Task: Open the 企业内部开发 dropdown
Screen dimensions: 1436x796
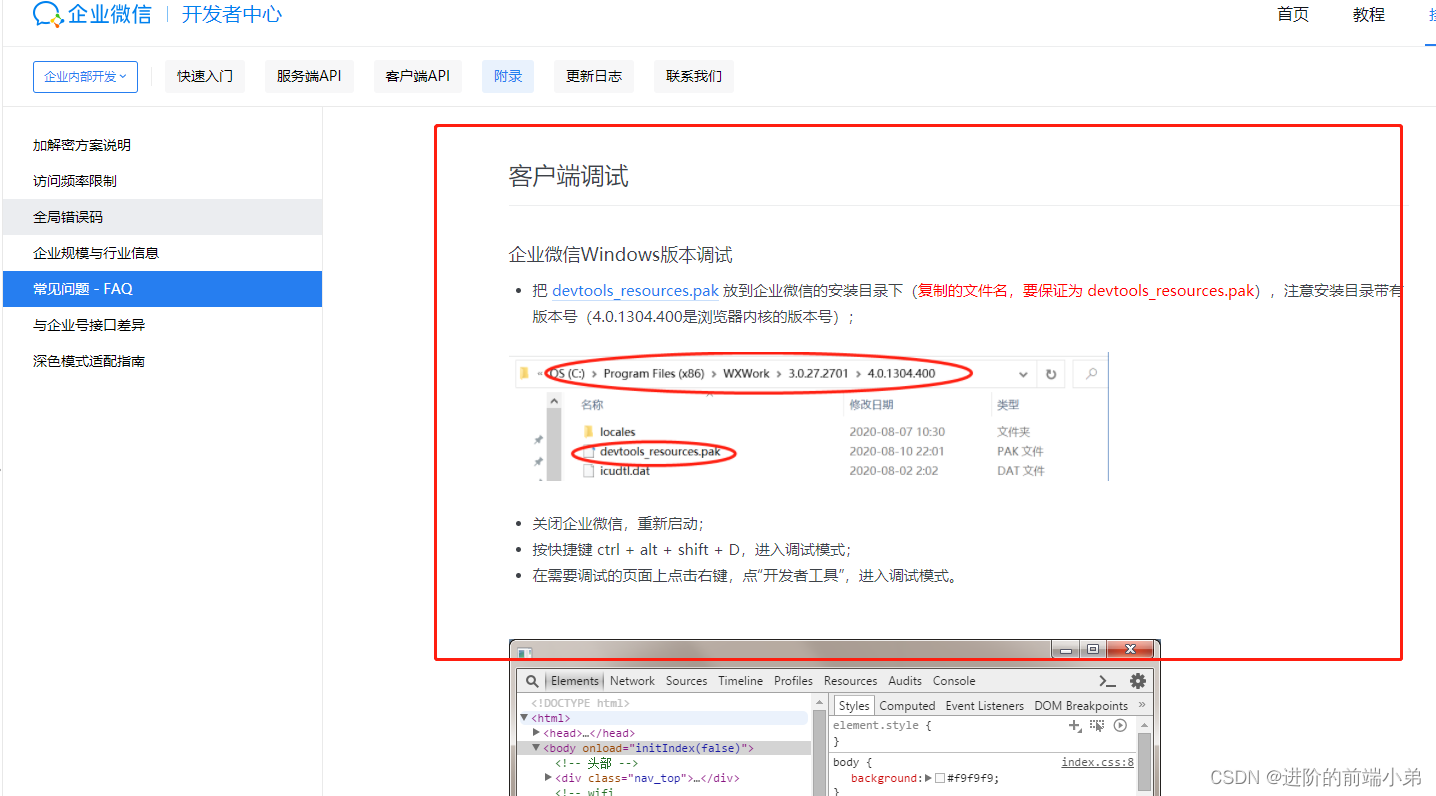Action: 85,76
